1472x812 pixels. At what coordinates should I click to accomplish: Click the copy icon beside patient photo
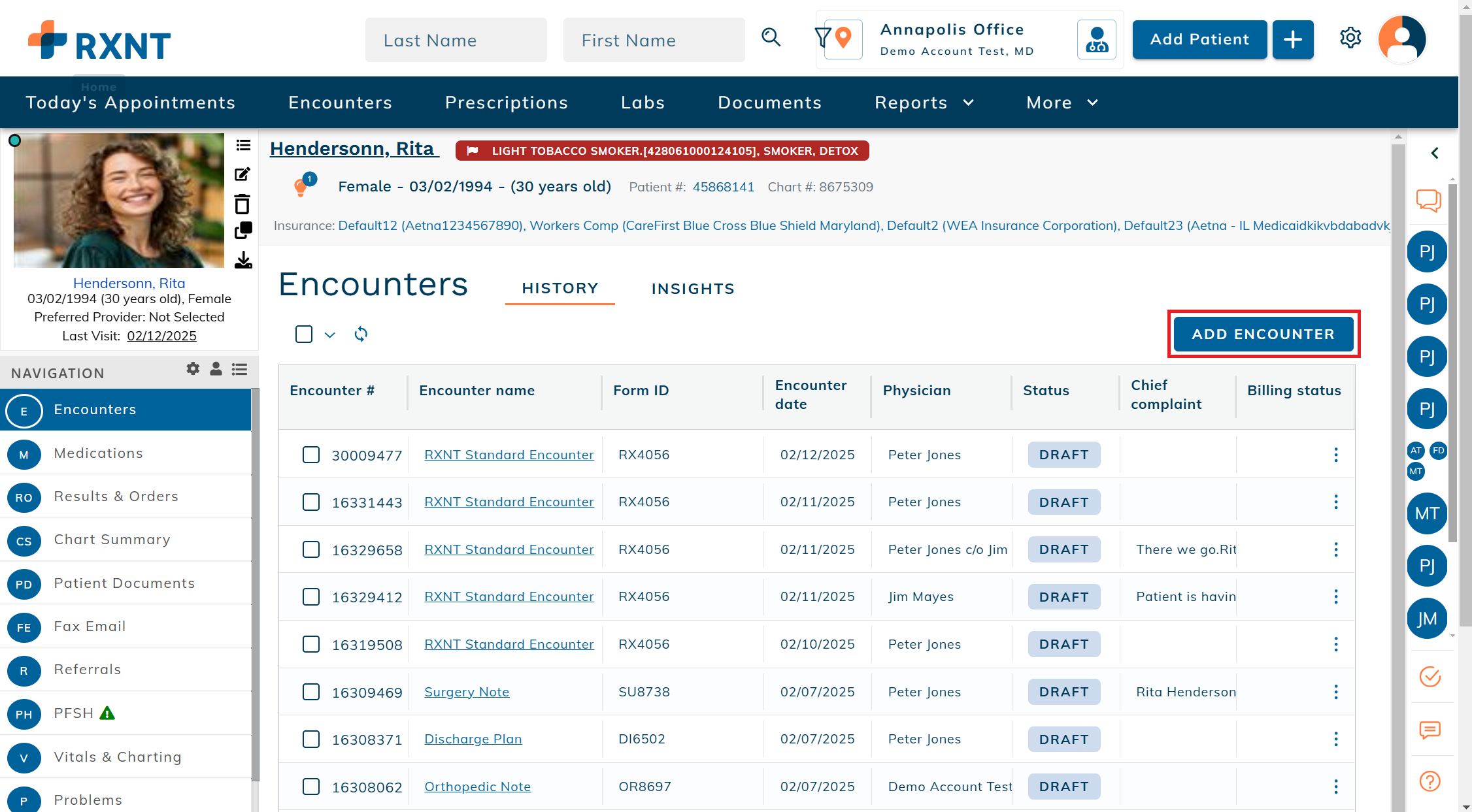pyautogui.click(x=243, y=231)
